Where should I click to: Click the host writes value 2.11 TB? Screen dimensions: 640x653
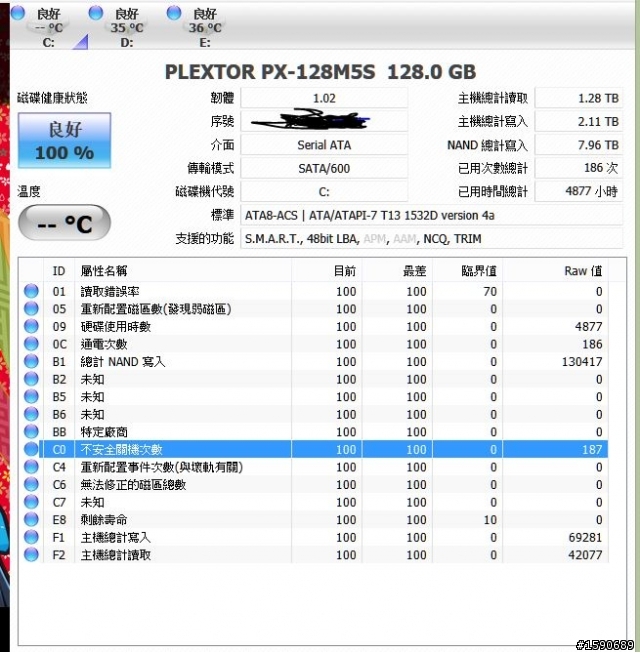[x=579, y=122]
